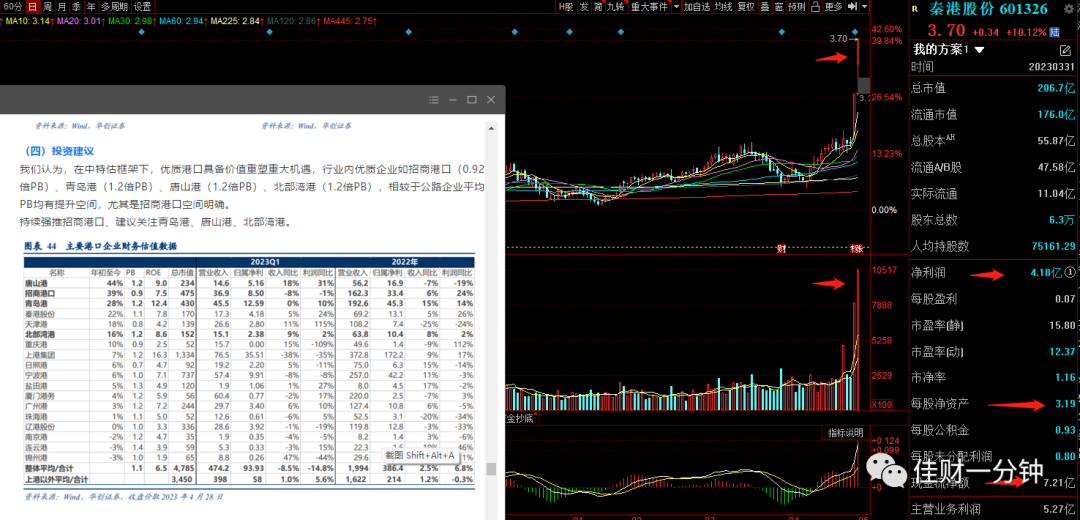The height and width of the screenshot is (520, 1080).
Task: Click the 预测 forecast button
Action: 796,7
